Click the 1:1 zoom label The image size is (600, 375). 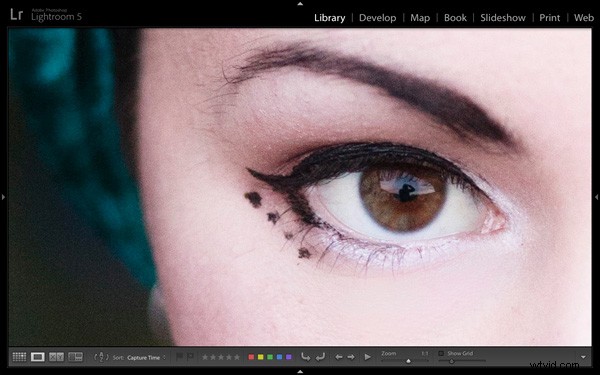(424, 354)
